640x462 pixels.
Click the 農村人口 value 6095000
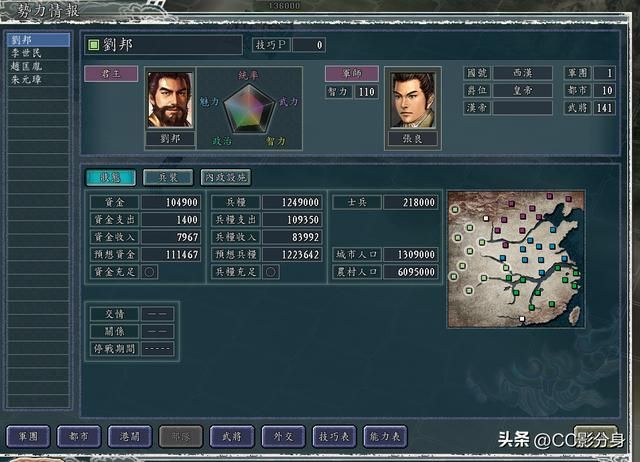[x=411, y=272]
